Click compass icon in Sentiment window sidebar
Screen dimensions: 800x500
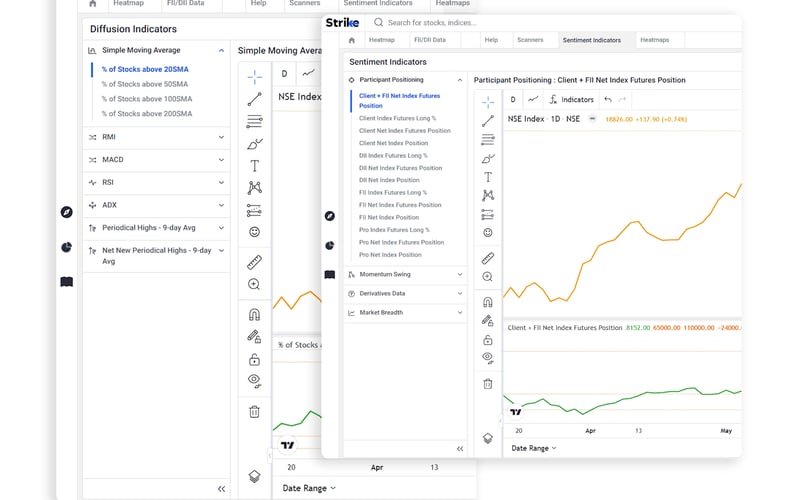pyautogui.click(x=330, y=216)
